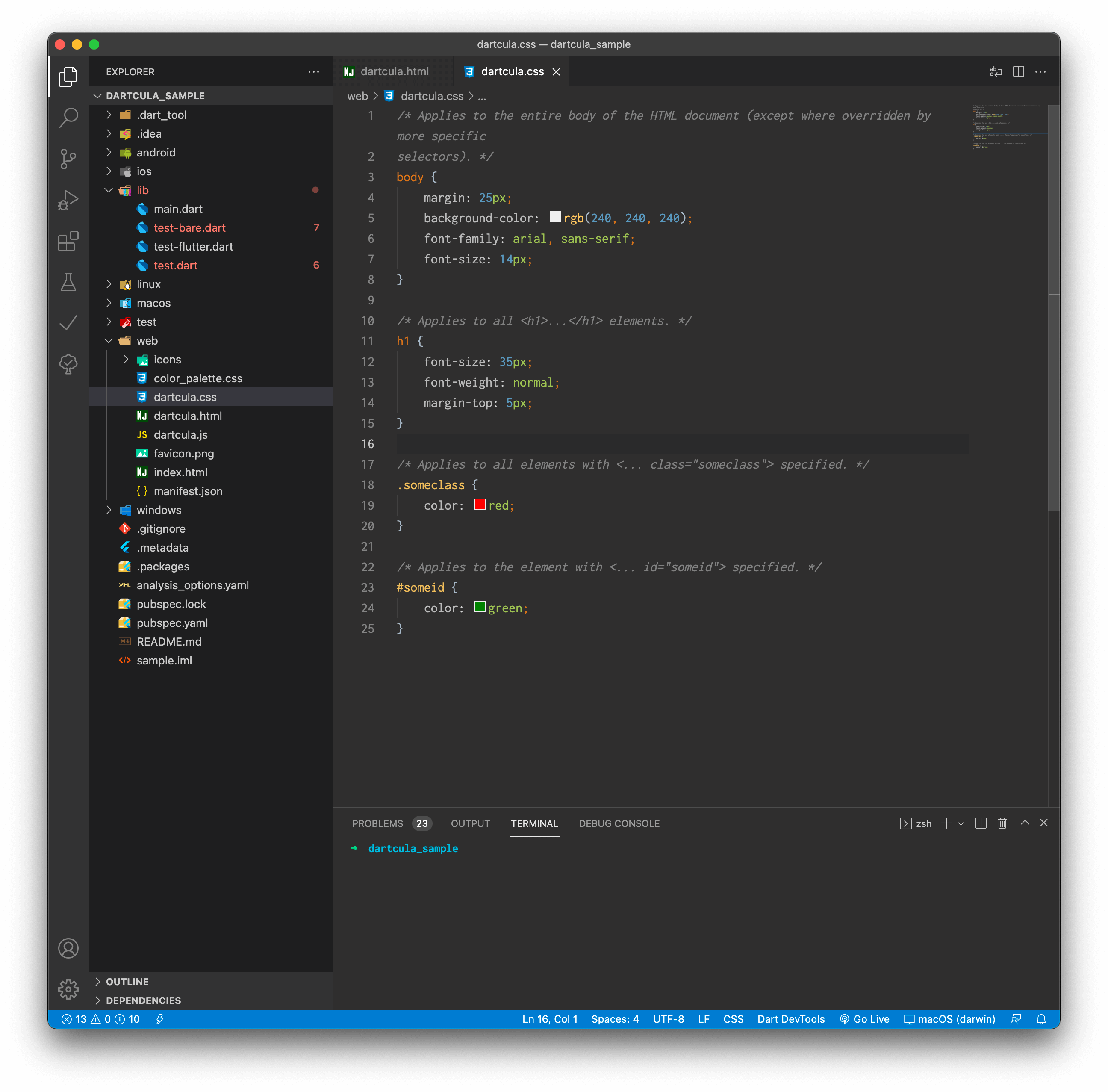This screenshot has width=1108, height=1092.
Task: Switch to the PROBLEMS panel tab
Action: [377, 823]
